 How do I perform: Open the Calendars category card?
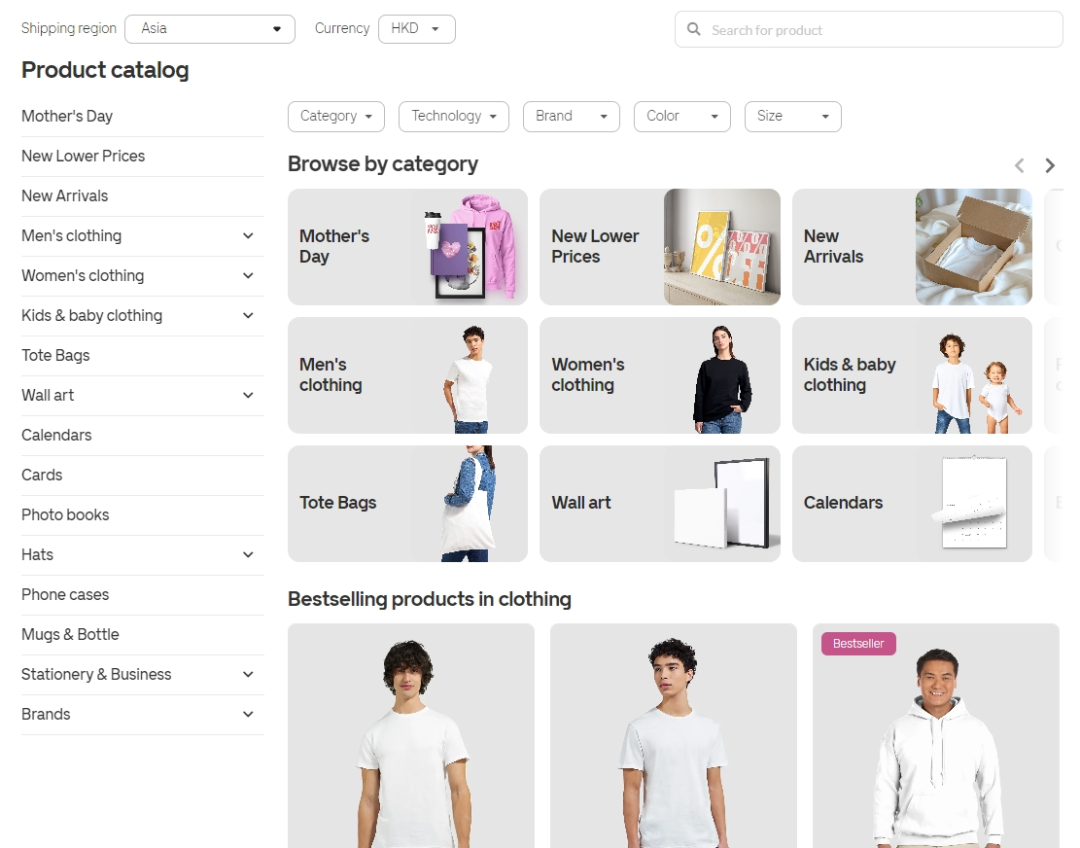(x=911, y=503)
